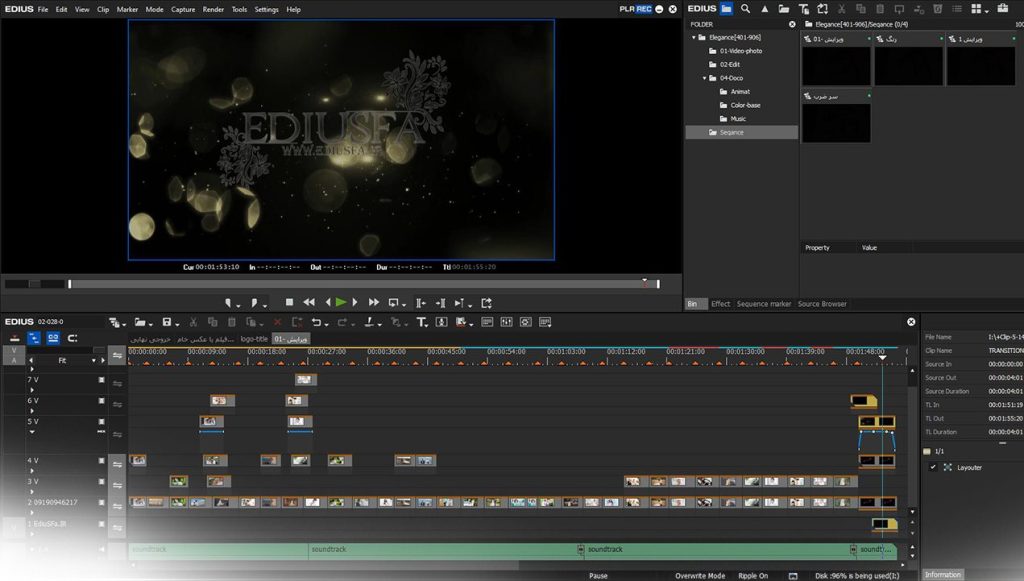This screenshot has height=581, width=1024.
Task: Stop playback in the player
Action: [x=289, y=302]
